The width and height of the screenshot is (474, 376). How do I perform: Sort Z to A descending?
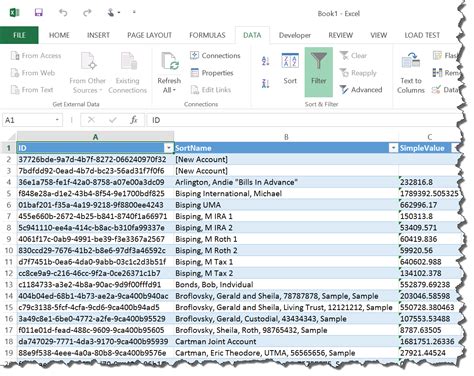pyautogui.click(x=265, y=83)
